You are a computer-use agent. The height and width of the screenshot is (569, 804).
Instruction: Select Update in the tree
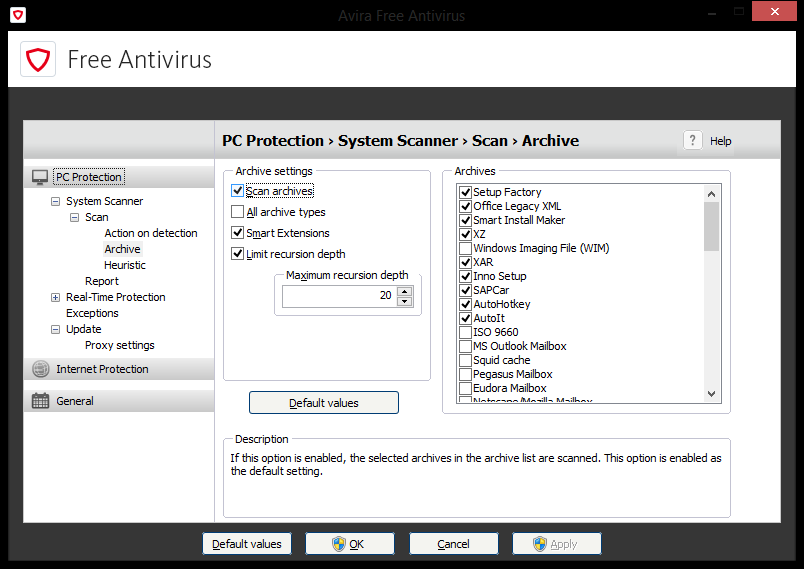click(84, 329)
